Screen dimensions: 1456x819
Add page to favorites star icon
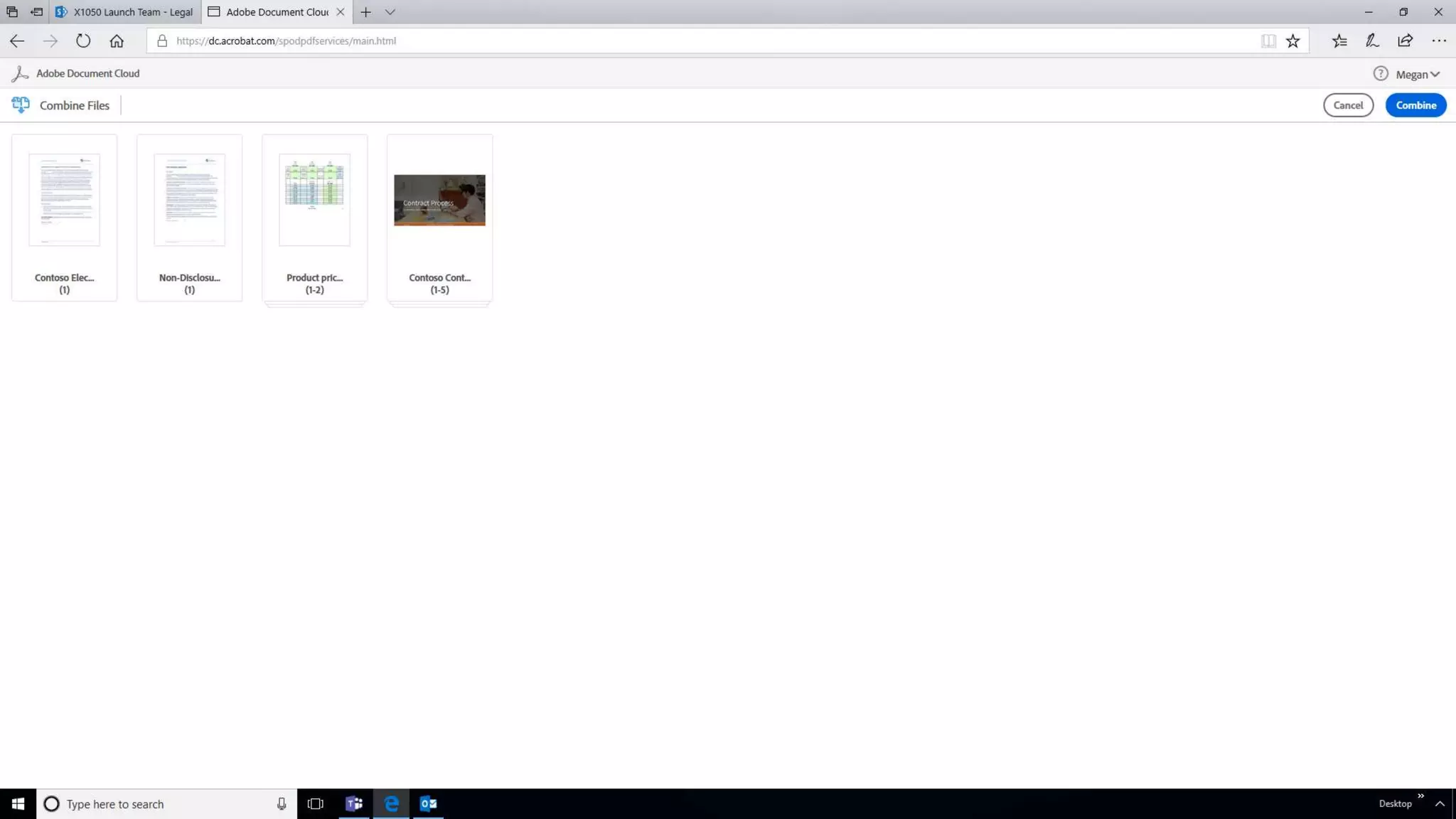1292,41
